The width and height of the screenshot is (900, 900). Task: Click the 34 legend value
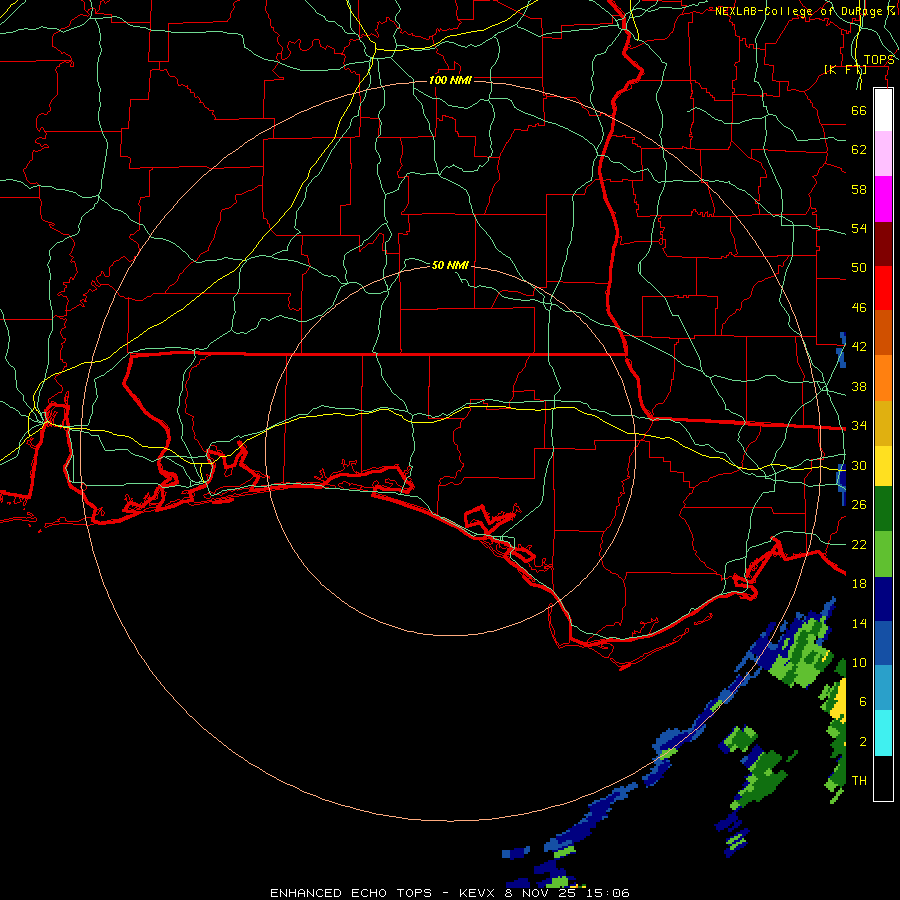click(x=859, y=426)
